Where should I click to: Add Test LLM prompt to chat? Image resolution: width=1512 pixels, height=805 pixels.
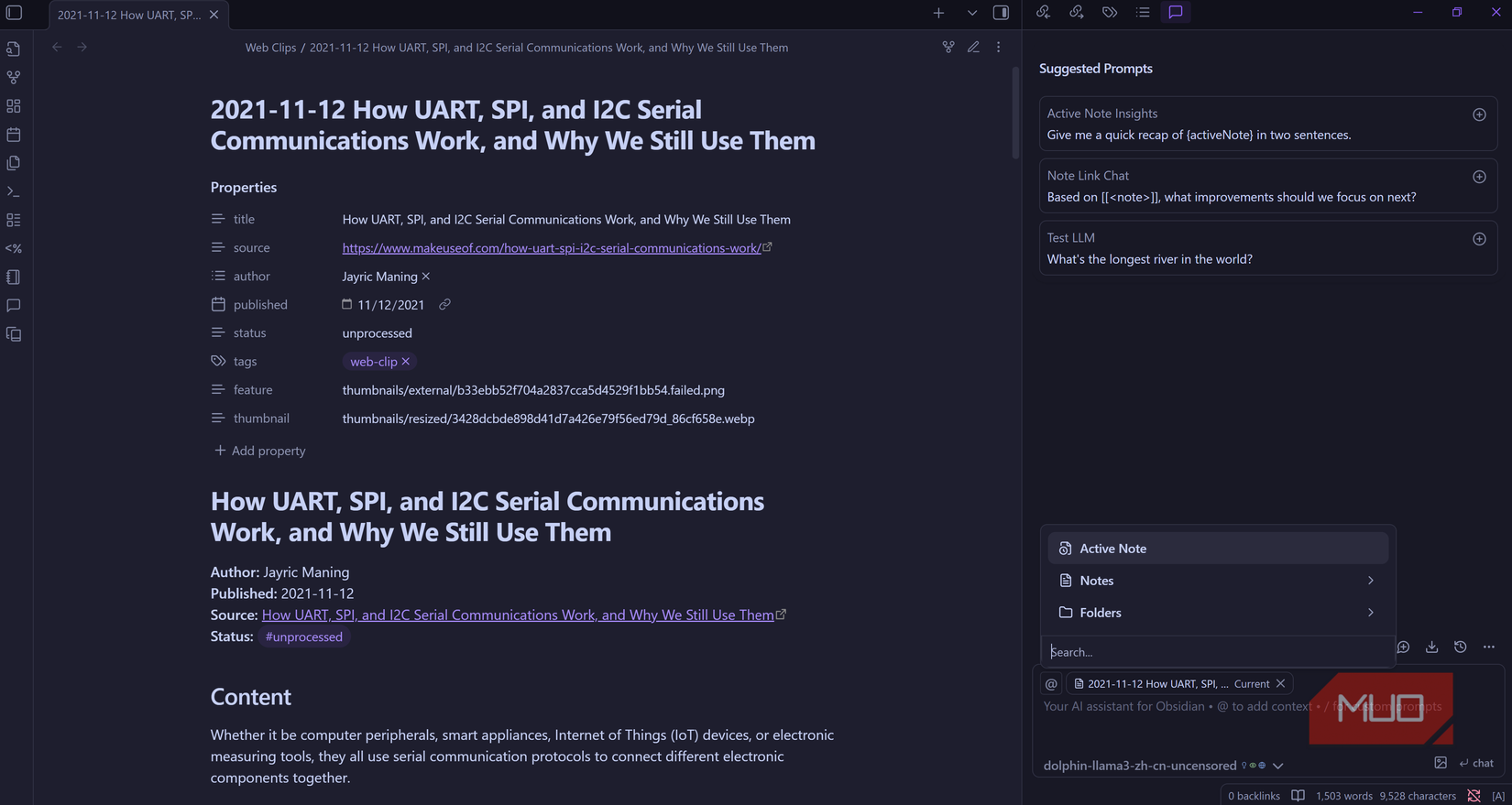tap(1479, 239)
